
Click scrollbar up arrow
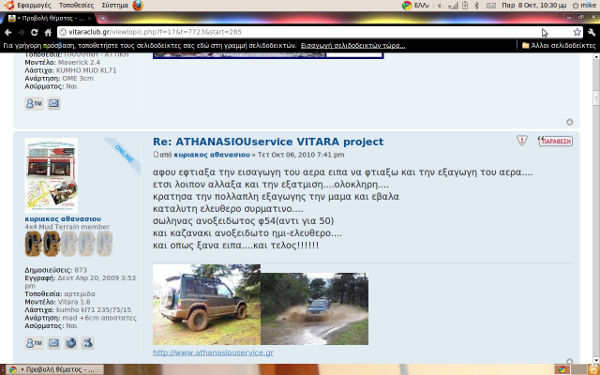click(596, 57)
